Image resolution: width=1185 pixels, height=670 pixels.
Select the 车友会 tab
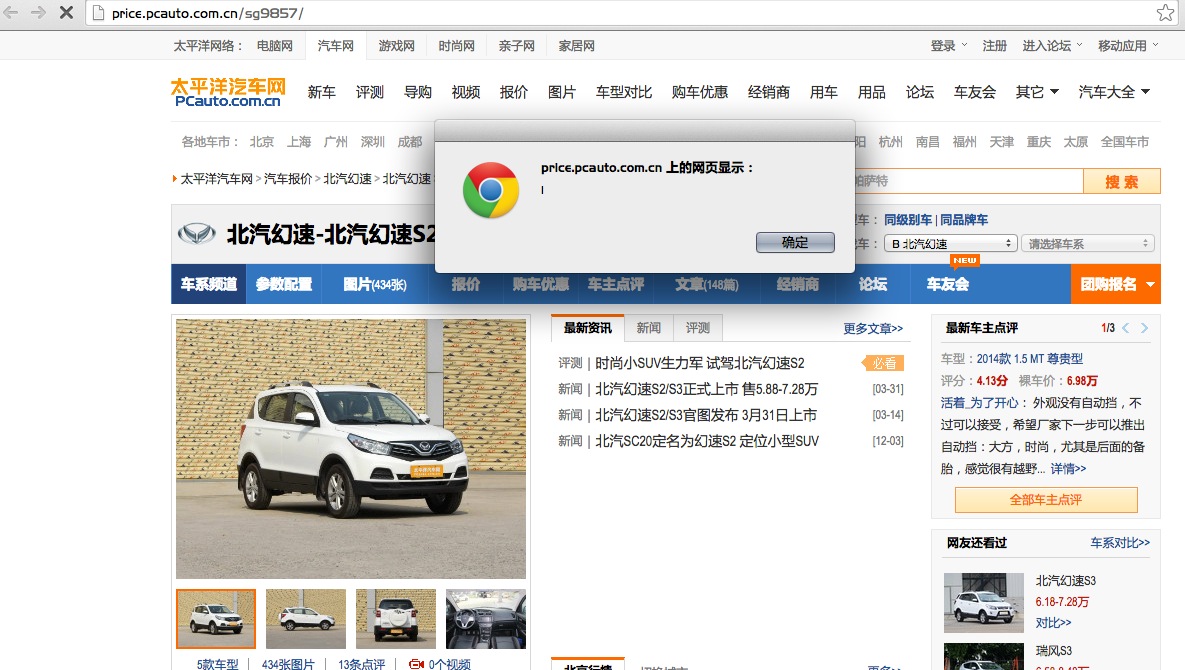(x=948, y=284)
